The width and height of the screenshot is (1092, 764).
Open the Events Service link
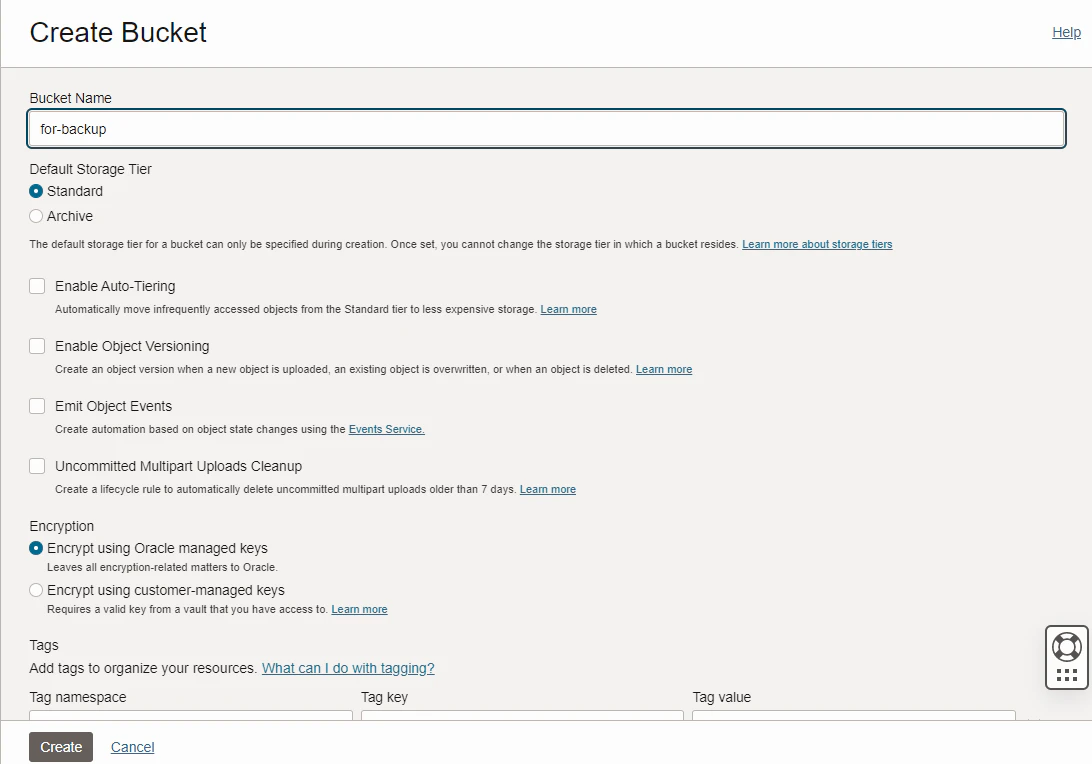(387, 429)
